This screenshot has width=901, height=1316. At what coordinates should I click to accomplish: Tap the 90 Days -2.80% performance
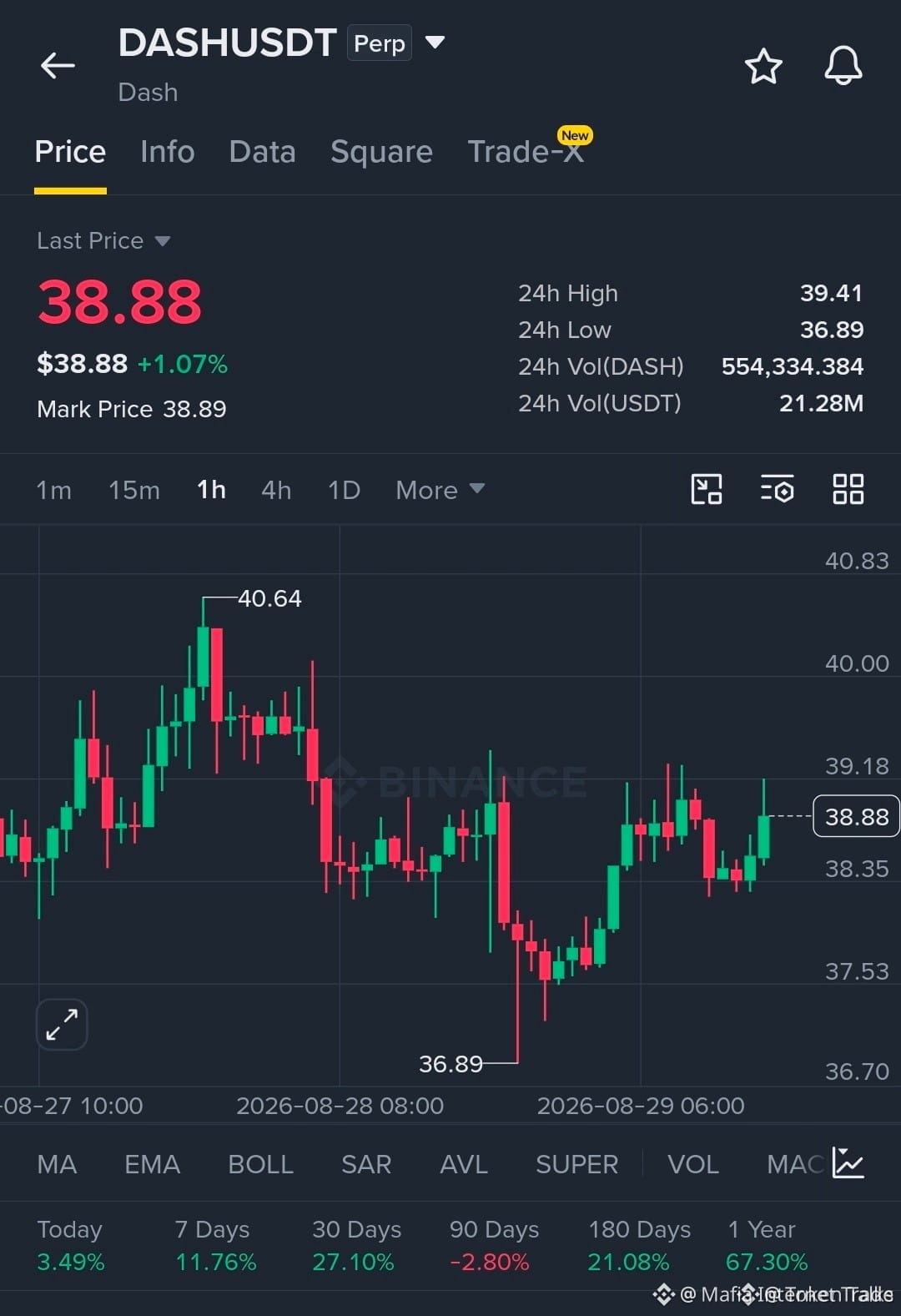[494, 1246]
